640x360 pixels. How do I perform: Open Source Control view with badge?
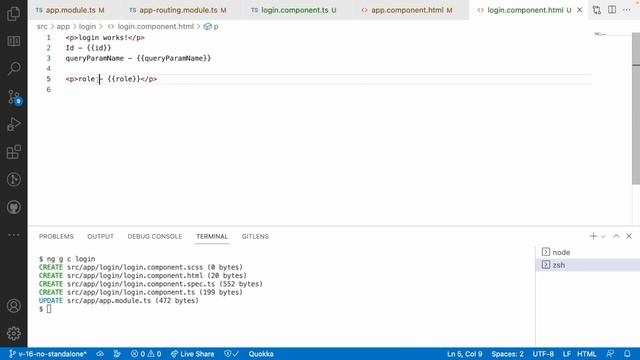pos(14,97)
